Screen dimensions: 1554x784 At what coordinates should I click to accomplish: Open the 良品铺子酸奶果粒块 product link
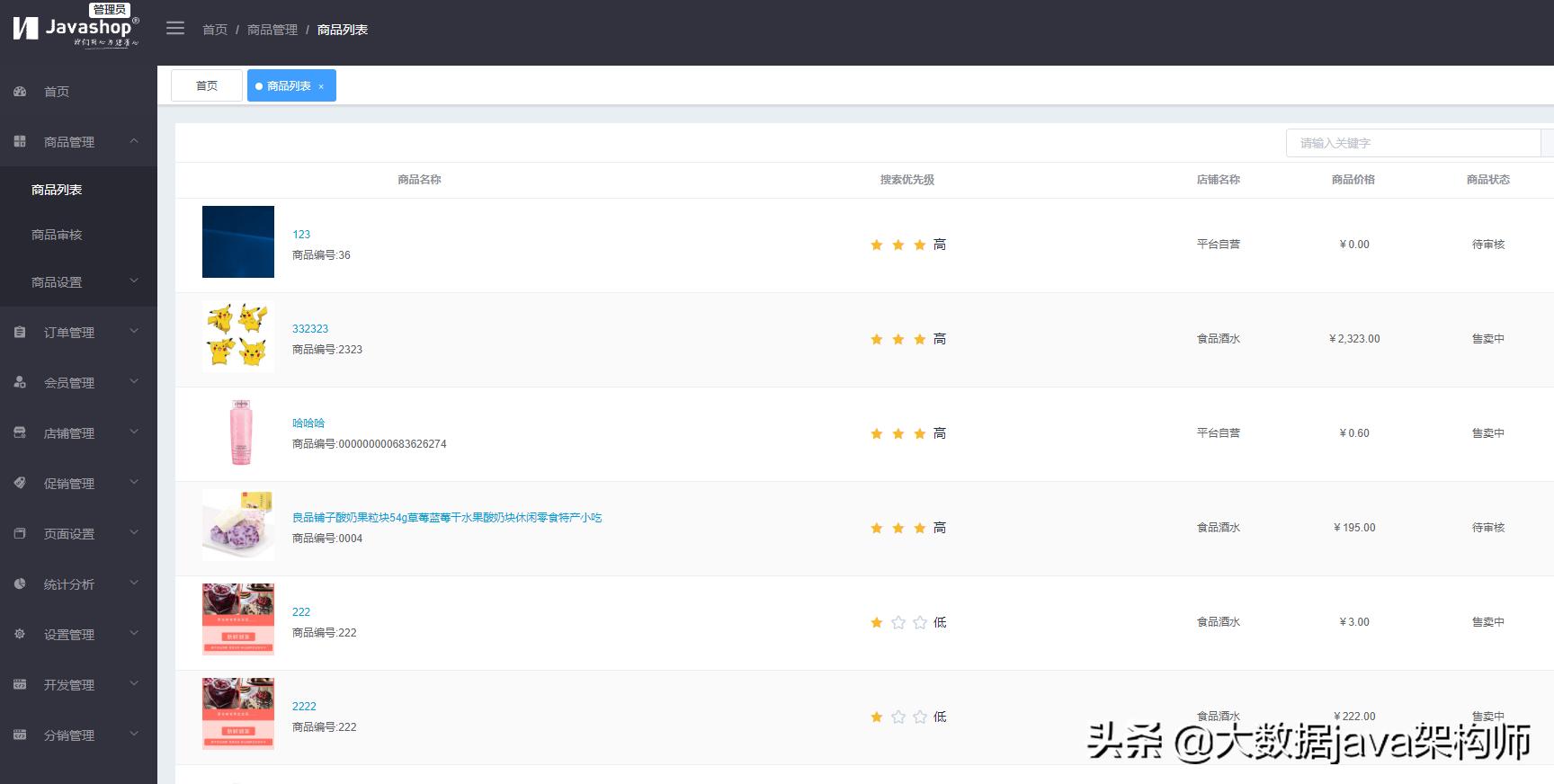coord(447,518)
